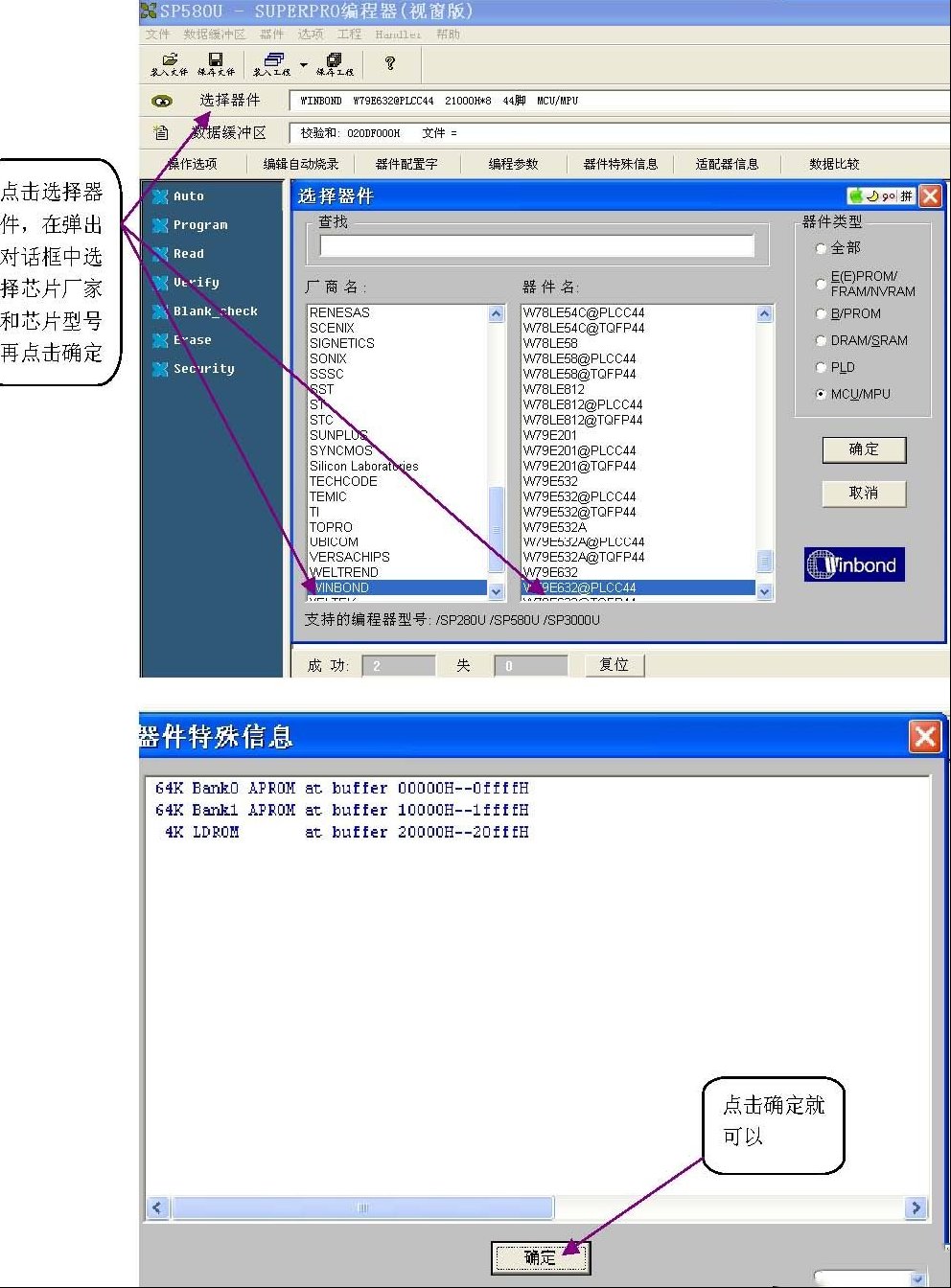This screenshot has width=951, height=1288.
Task: Switch to the 器件配置字 tab
Action: [406, 164]
